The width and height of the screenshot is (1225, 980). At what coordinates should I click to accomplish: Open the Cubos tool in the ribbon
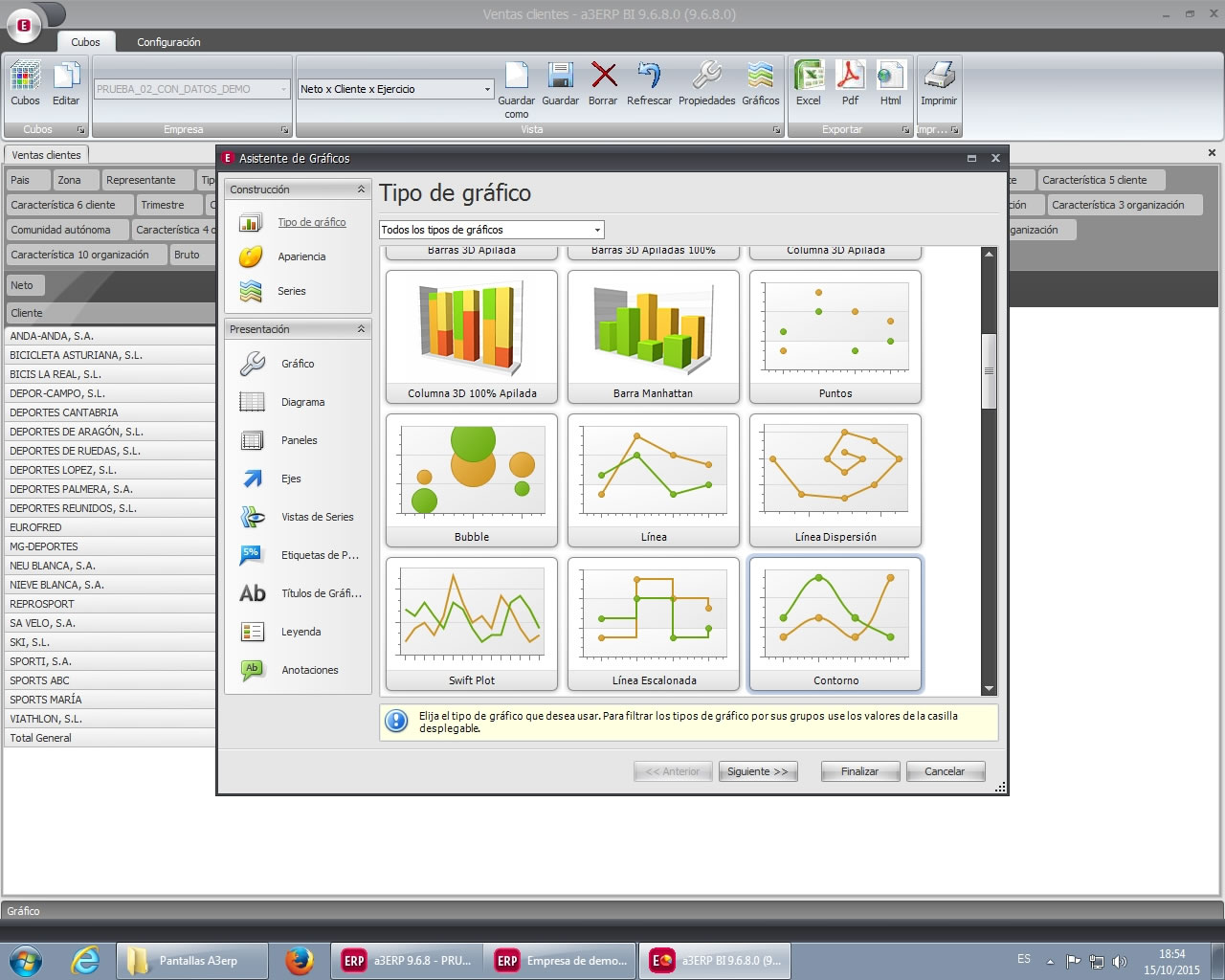click(25, 84)
